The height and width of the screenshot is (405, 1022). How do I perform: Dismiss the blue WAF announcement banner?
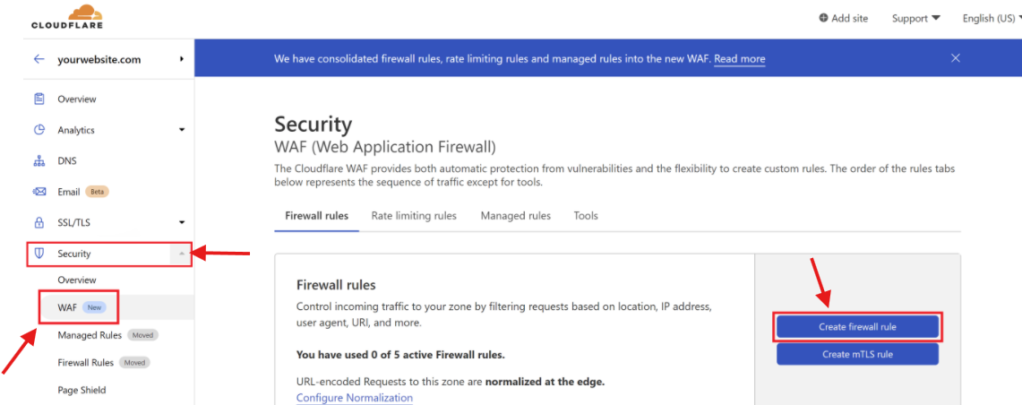pos(955,59)
